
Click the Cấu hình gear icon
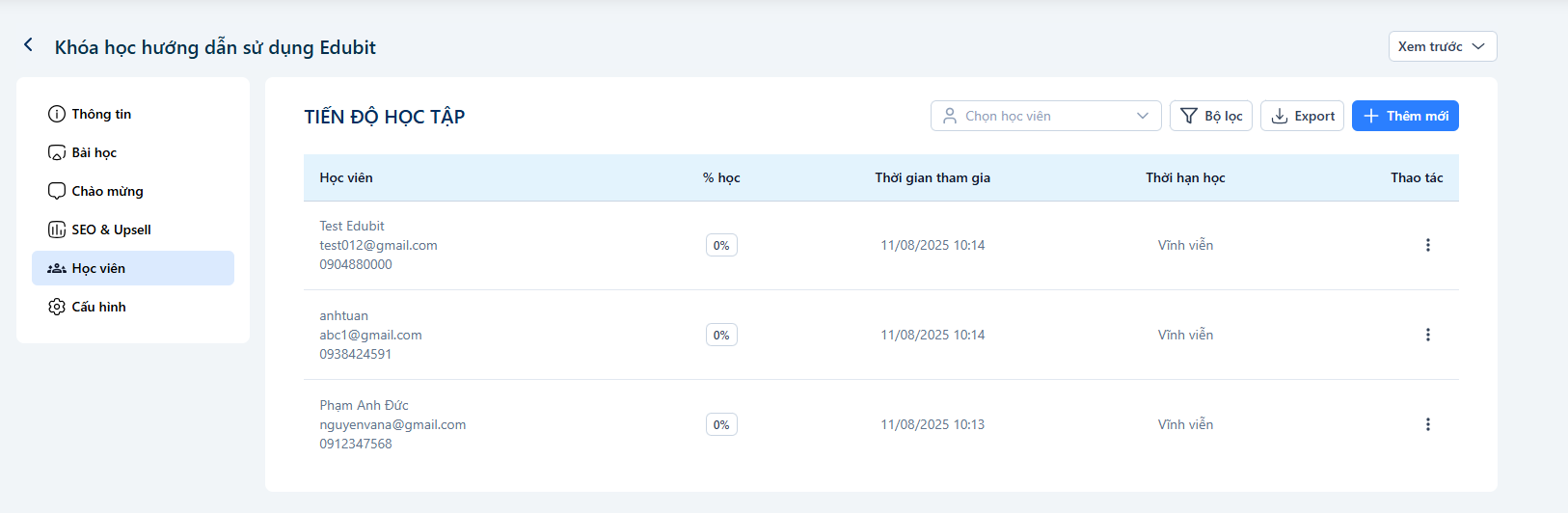point(57,307)
